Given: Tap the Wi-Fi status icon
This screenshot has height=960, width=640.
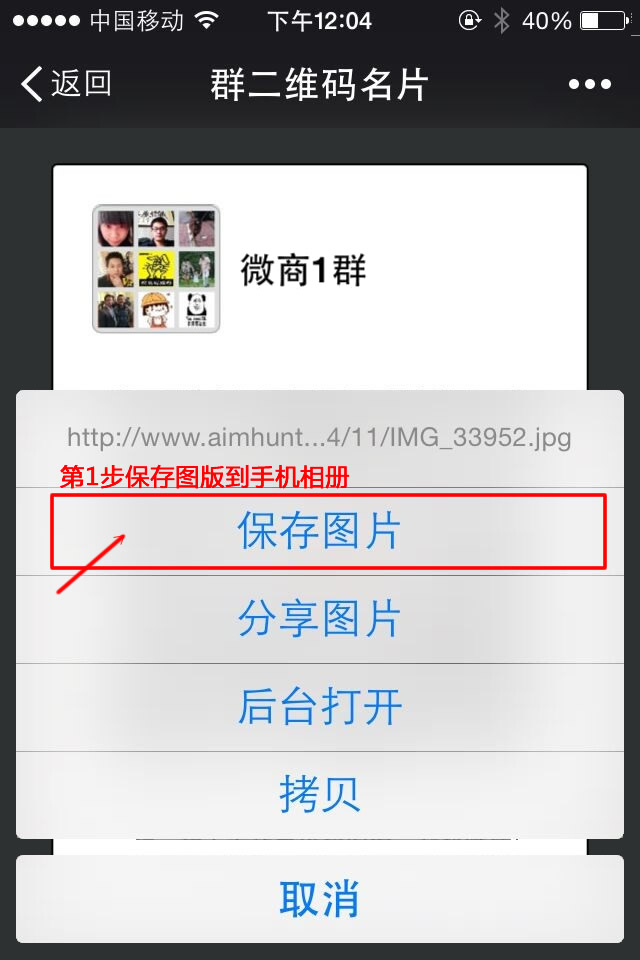Looking at the screenshot, I should pyautogui.click(x=207, y=21).
